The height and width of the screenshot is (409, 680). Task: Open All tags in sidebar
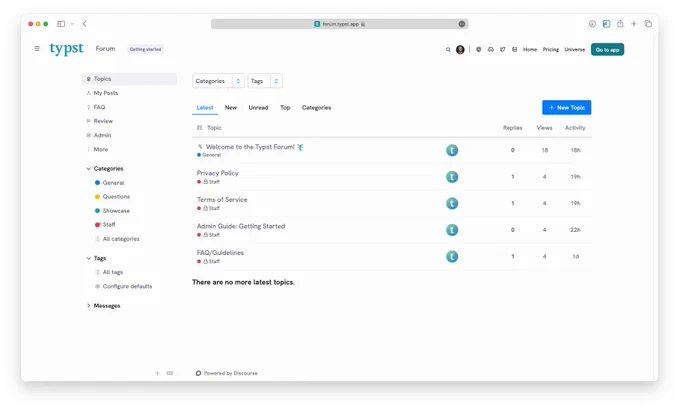click(109, 272)
